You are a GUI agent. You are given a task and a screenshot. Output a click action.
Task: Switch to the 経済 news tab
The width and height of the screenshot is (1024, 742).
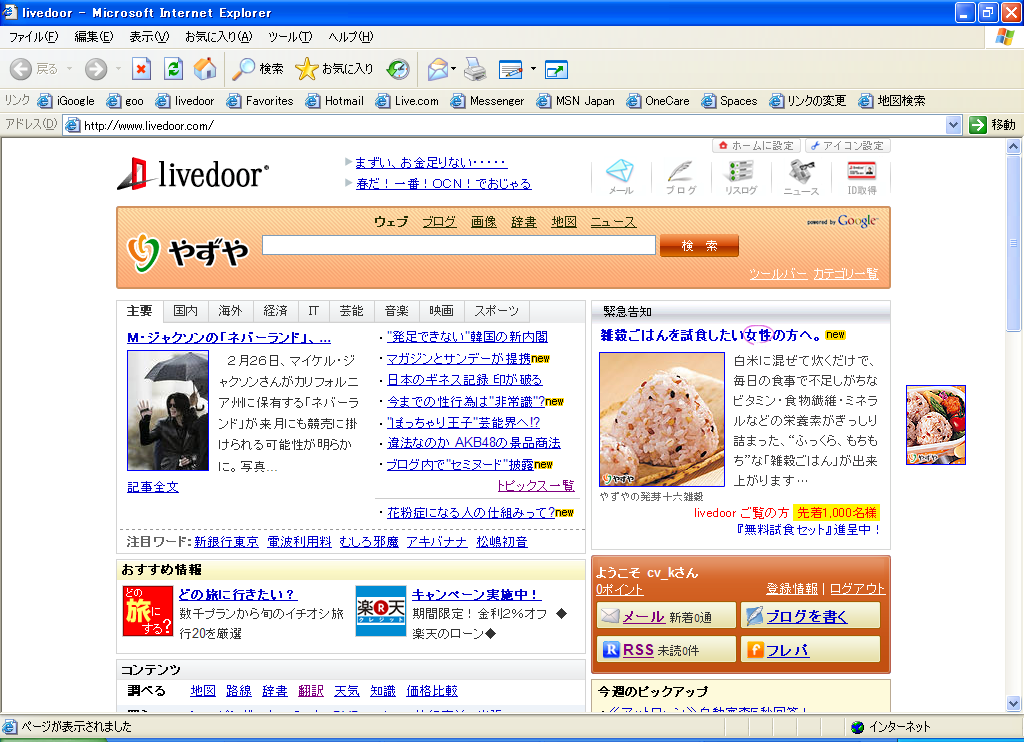point(275,311)
